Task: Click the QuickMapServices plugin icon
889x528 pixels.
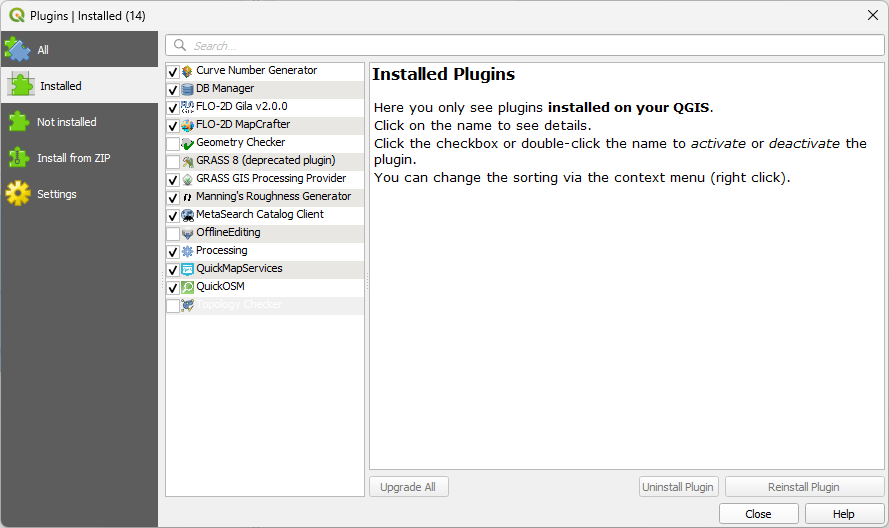Action: [x=187, y=269]
